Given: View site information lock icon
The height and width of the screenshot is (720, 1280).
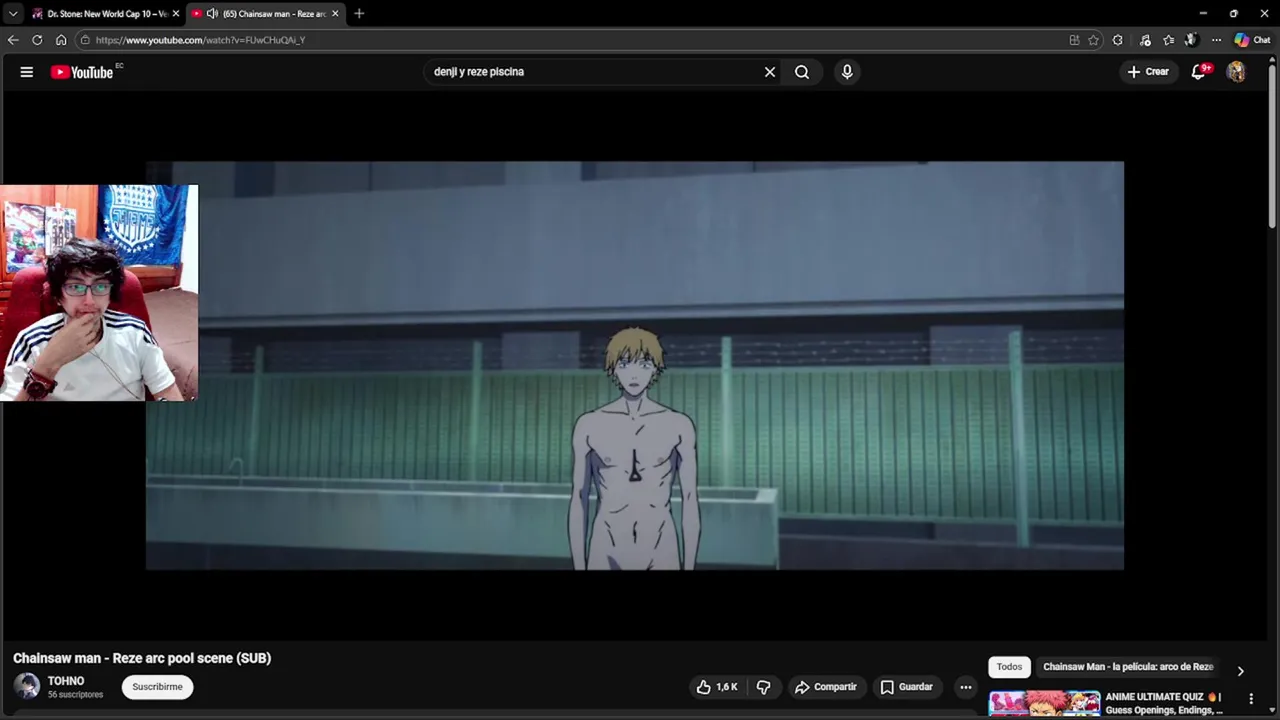Looking at the screenshot, I should (x=86, y=40).
